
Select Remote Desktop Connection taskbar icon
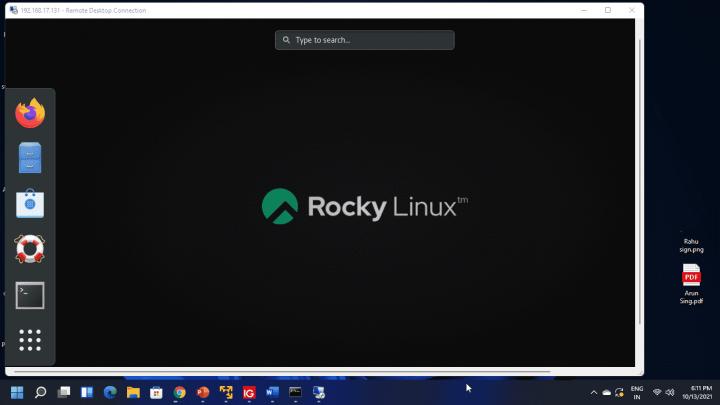[319, 392]
